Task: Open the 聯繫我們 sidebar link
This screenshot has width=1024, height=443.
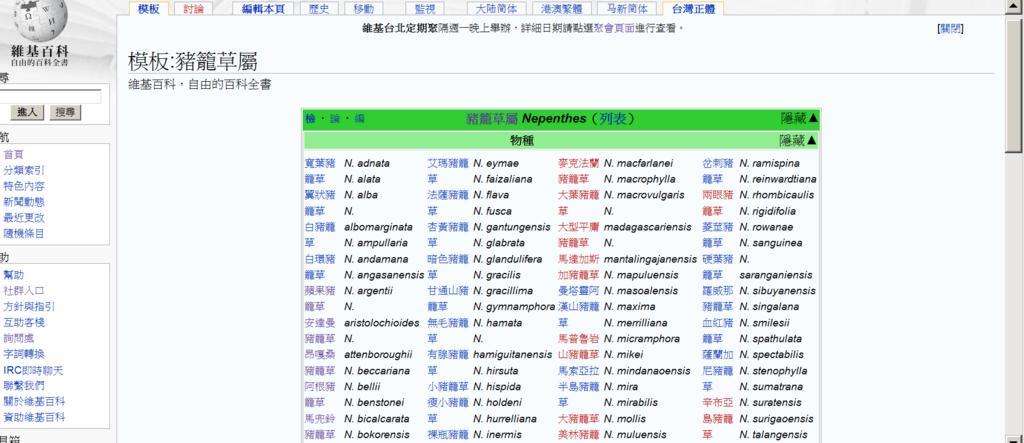Action: pos(24,386)
